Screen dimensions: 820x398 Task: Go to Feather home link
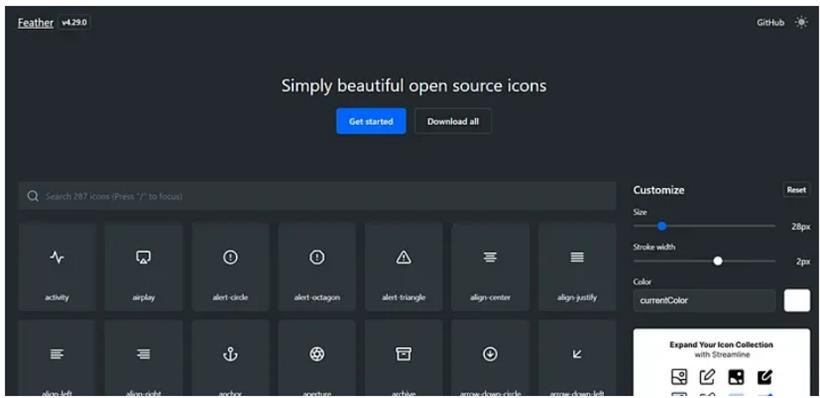pyautogui.click(x=36, y=22)
